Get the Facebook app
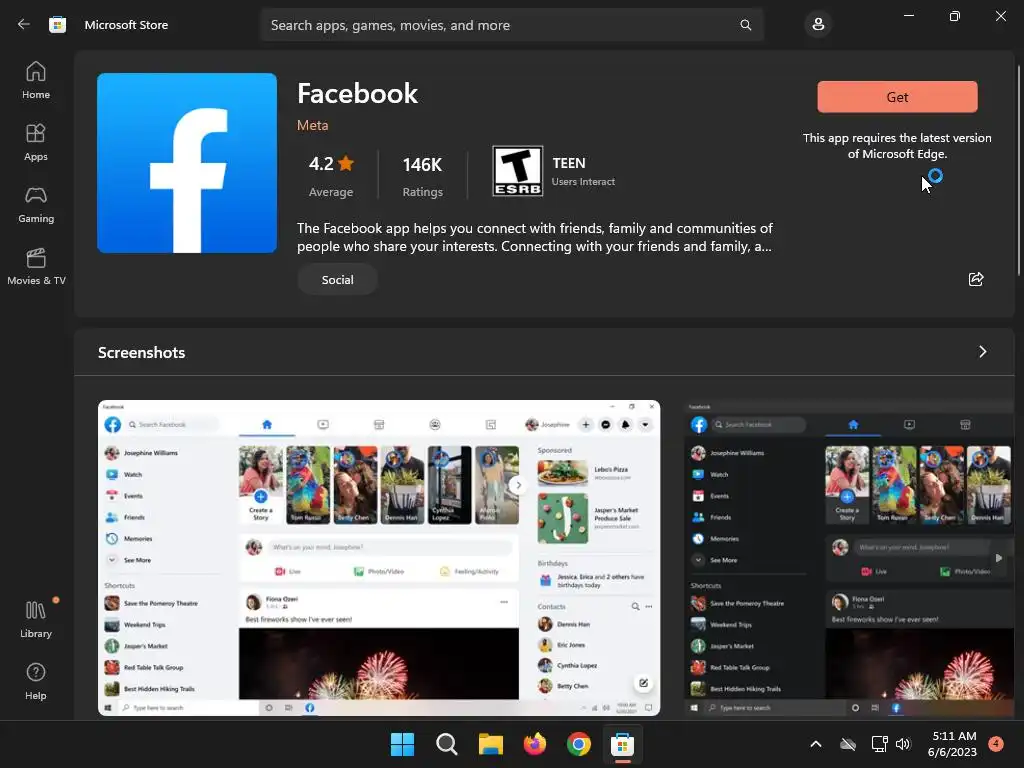 [x=897, y=97]
